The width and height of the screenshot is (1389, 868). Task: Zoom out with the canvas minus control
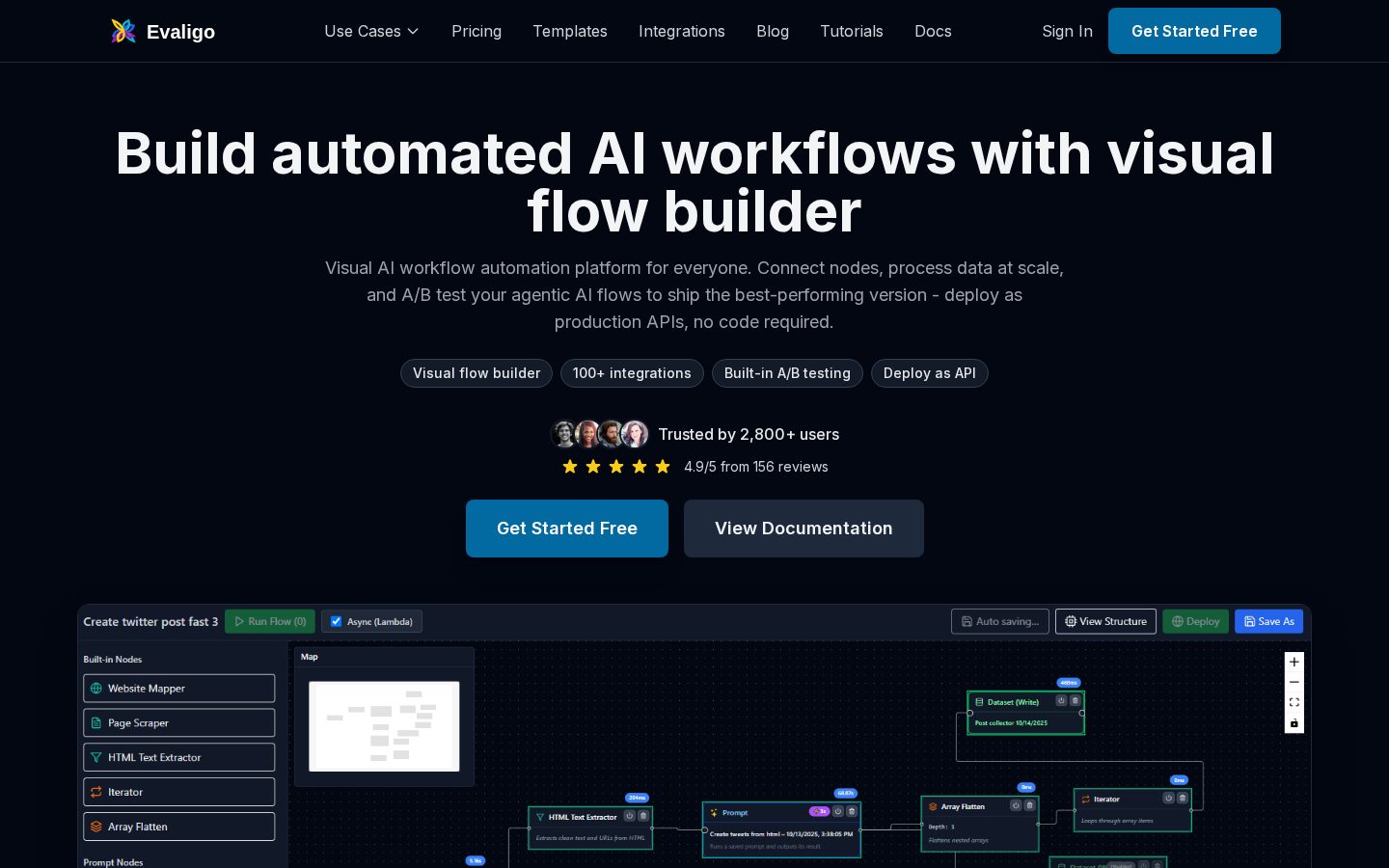1294,682
